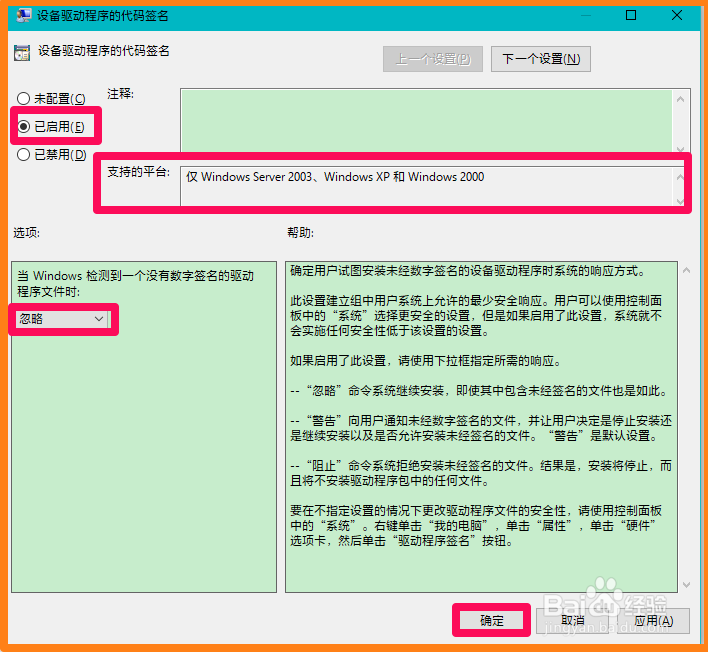Click the help line 如果启用了此设置
Screen dimensions: 708x652
tap(425, 361)
